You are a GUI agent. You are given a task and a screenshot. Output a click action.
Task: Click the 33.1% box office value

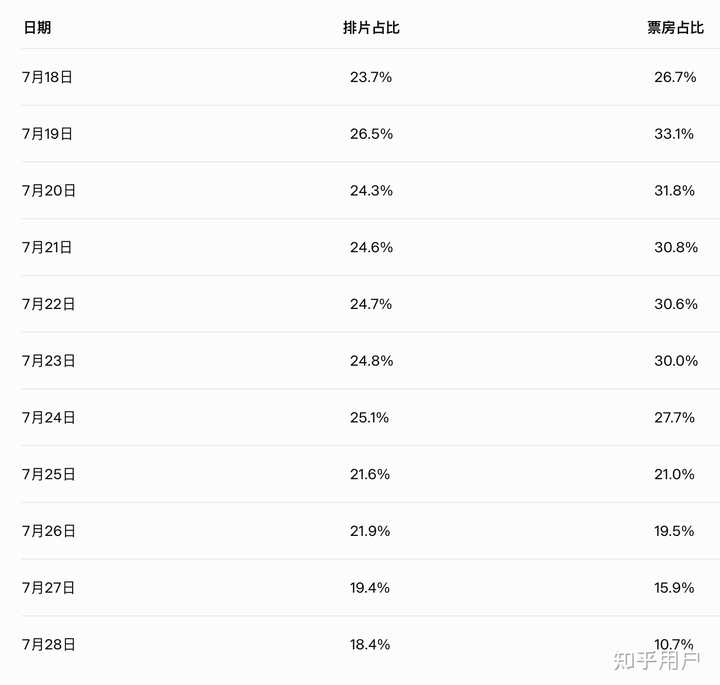coord(675,134)
